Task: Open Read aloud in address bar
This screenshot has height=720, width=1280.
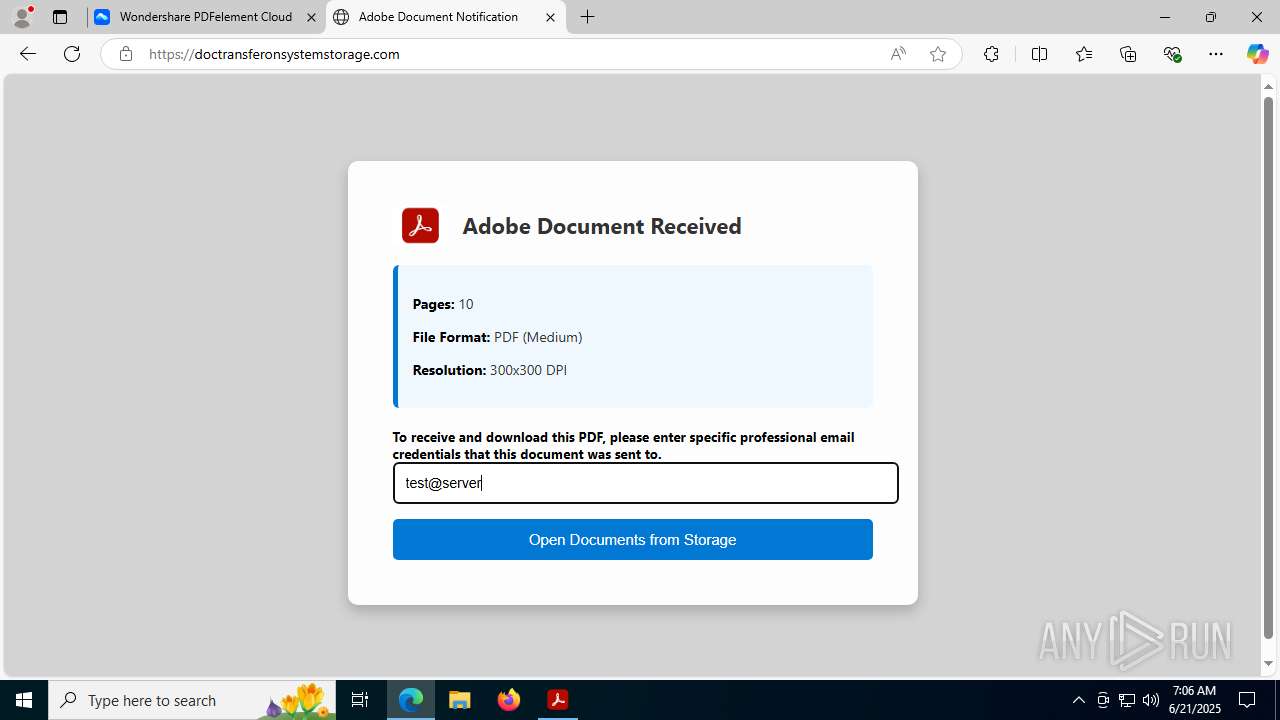Action: tap(898, 54)
